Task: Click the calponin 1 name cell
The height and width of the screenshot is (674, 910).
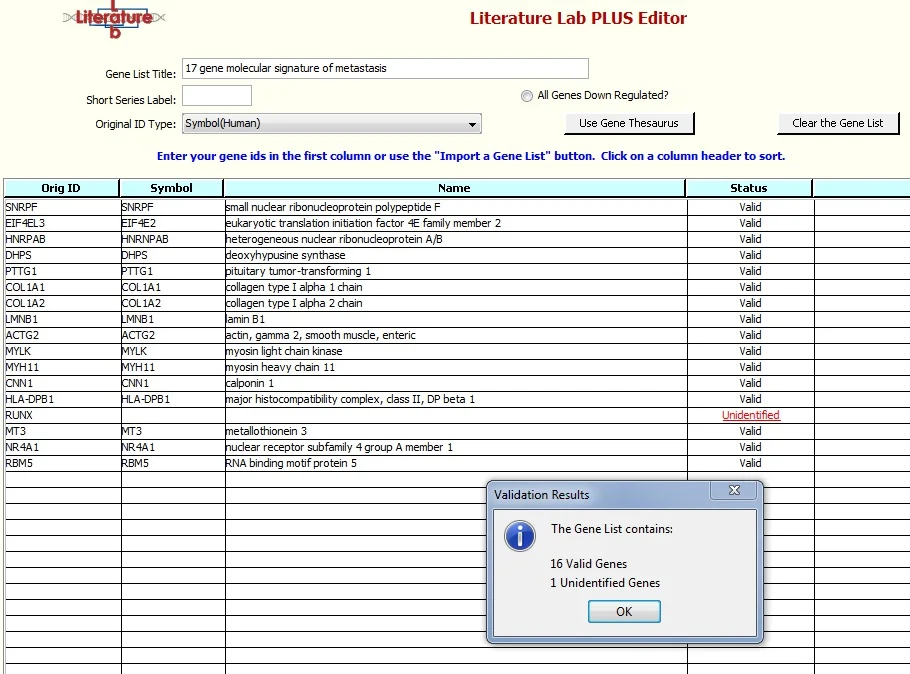Action: point(456,383)
